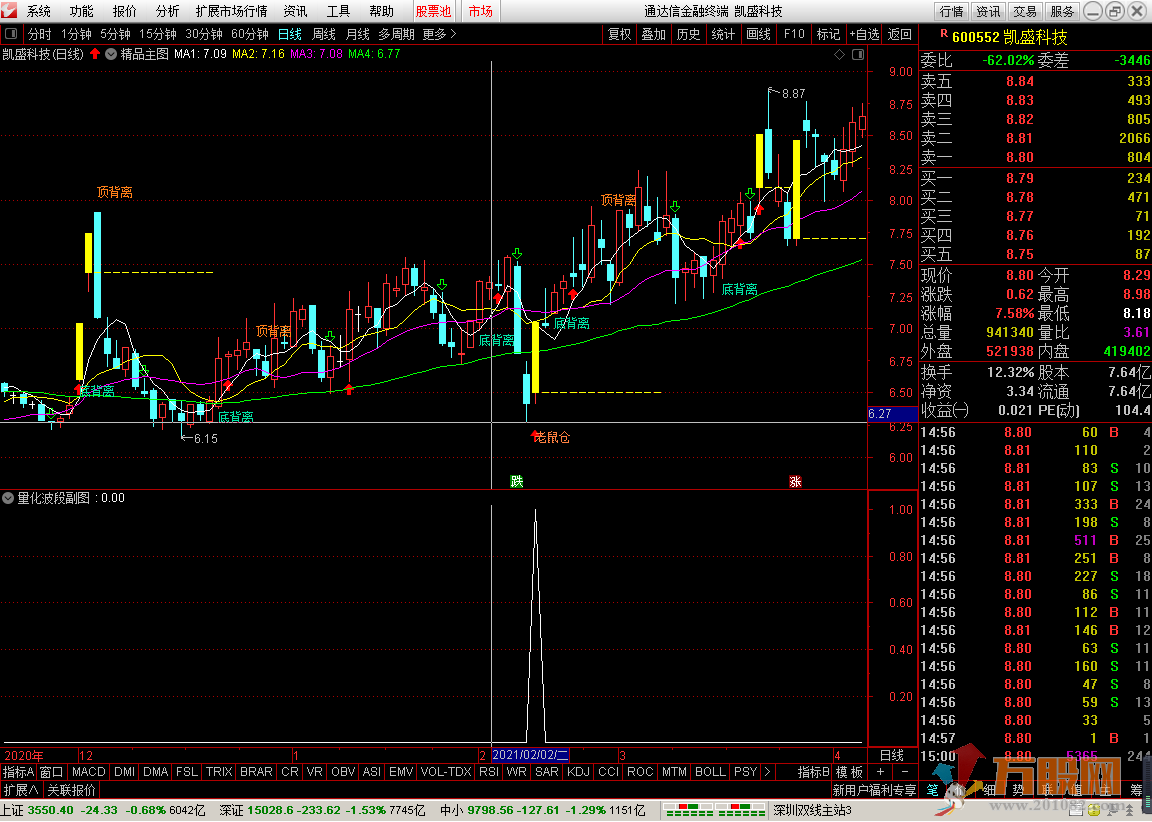Screen dimensions: 1152x822
Task: Click the 交易 button in title bar
Action: tap(1024, 11)
